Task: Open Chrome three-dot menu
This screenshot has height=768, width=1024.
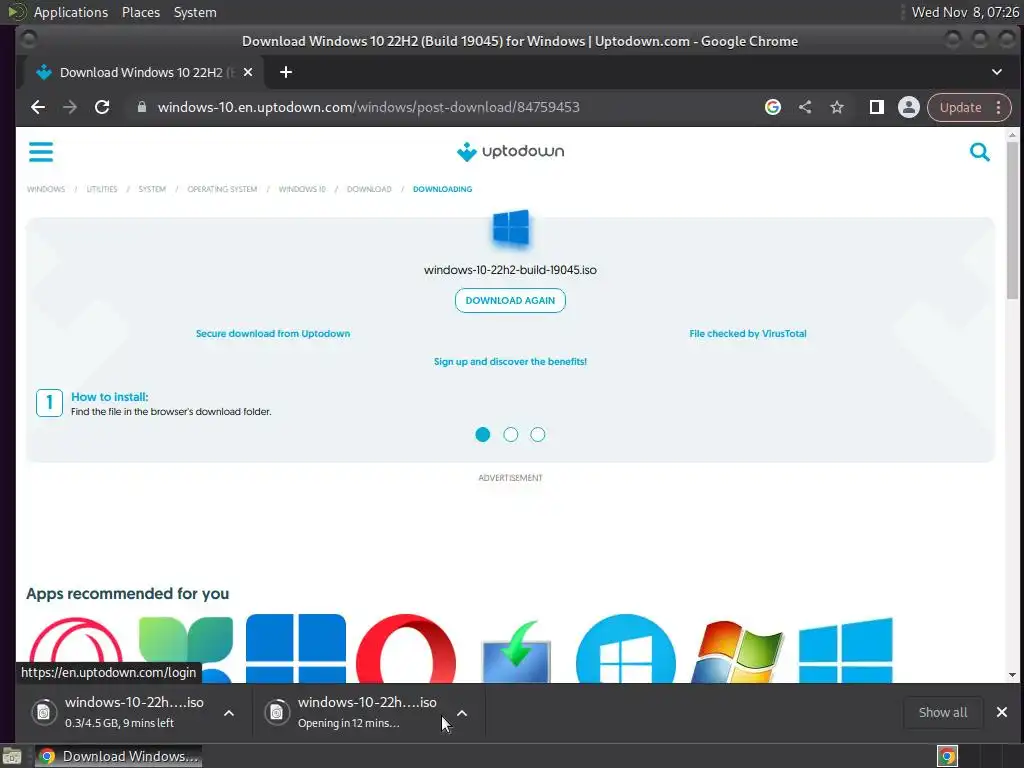Action: pos(999,107)
